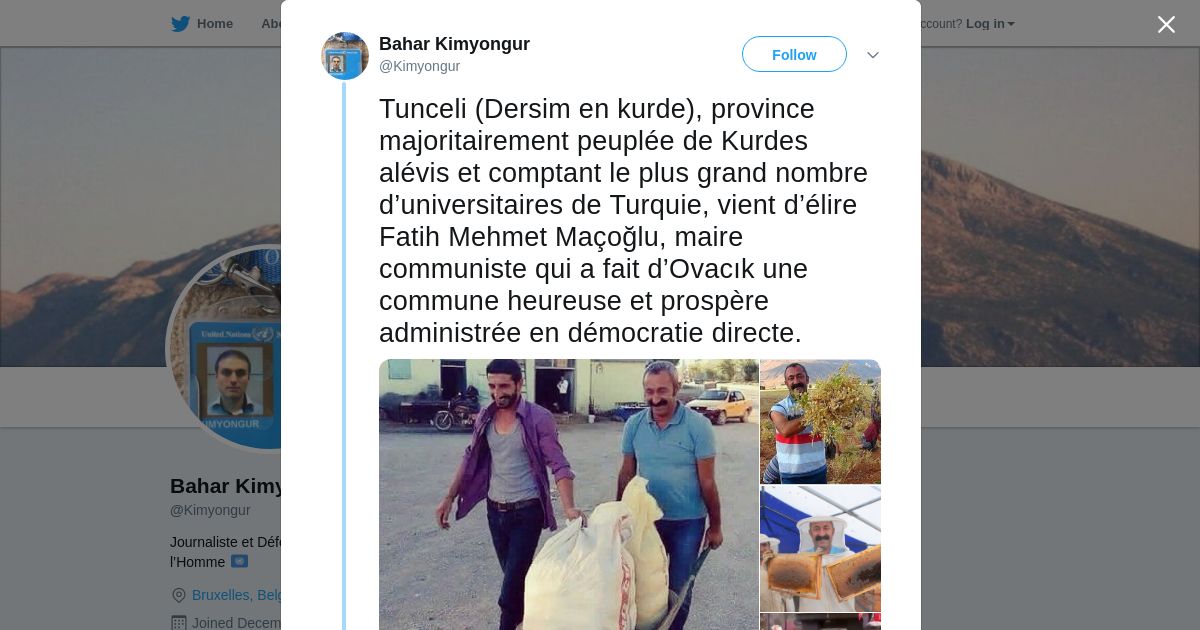1200x630 pixels.
Task: Click the Bruxelles location link
Action: pos(237,595)
